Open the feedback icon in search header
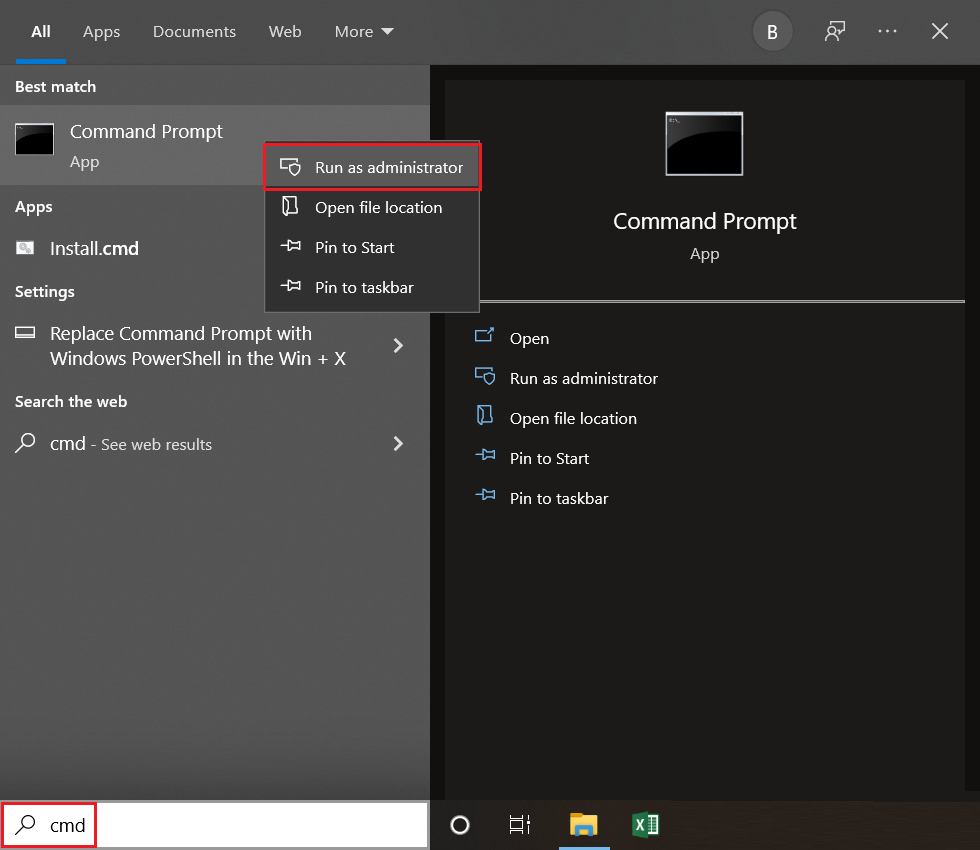The image size is (980, 850). [835, 31]
